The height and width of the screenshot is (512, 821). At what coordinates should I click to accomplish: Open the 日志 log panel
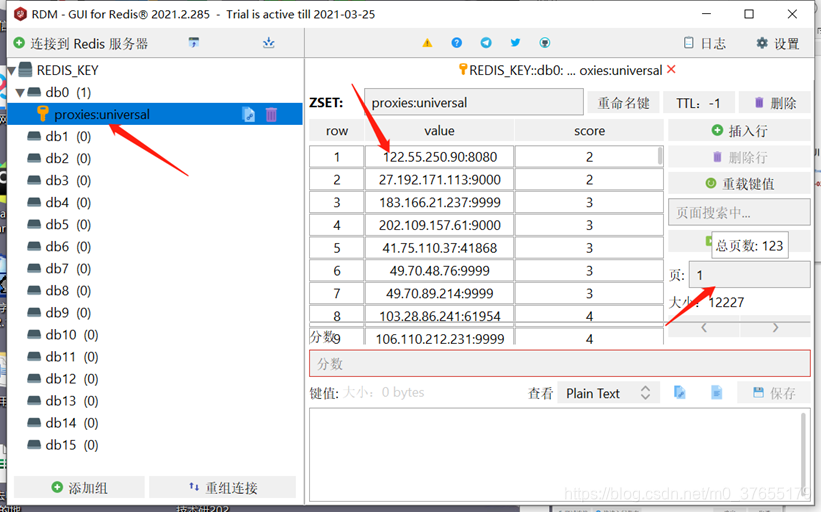pyautogui.click(x=705, y=43)
